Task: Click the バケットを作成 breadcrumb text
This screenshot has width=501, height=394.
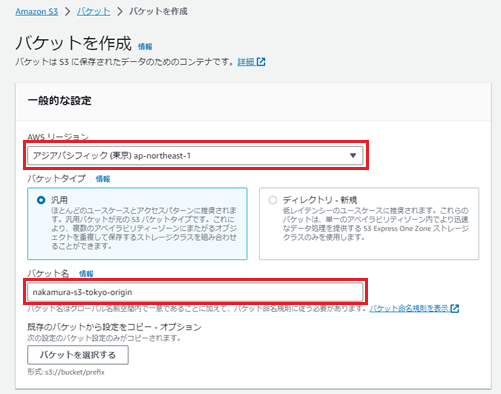Action: point(158,12)
